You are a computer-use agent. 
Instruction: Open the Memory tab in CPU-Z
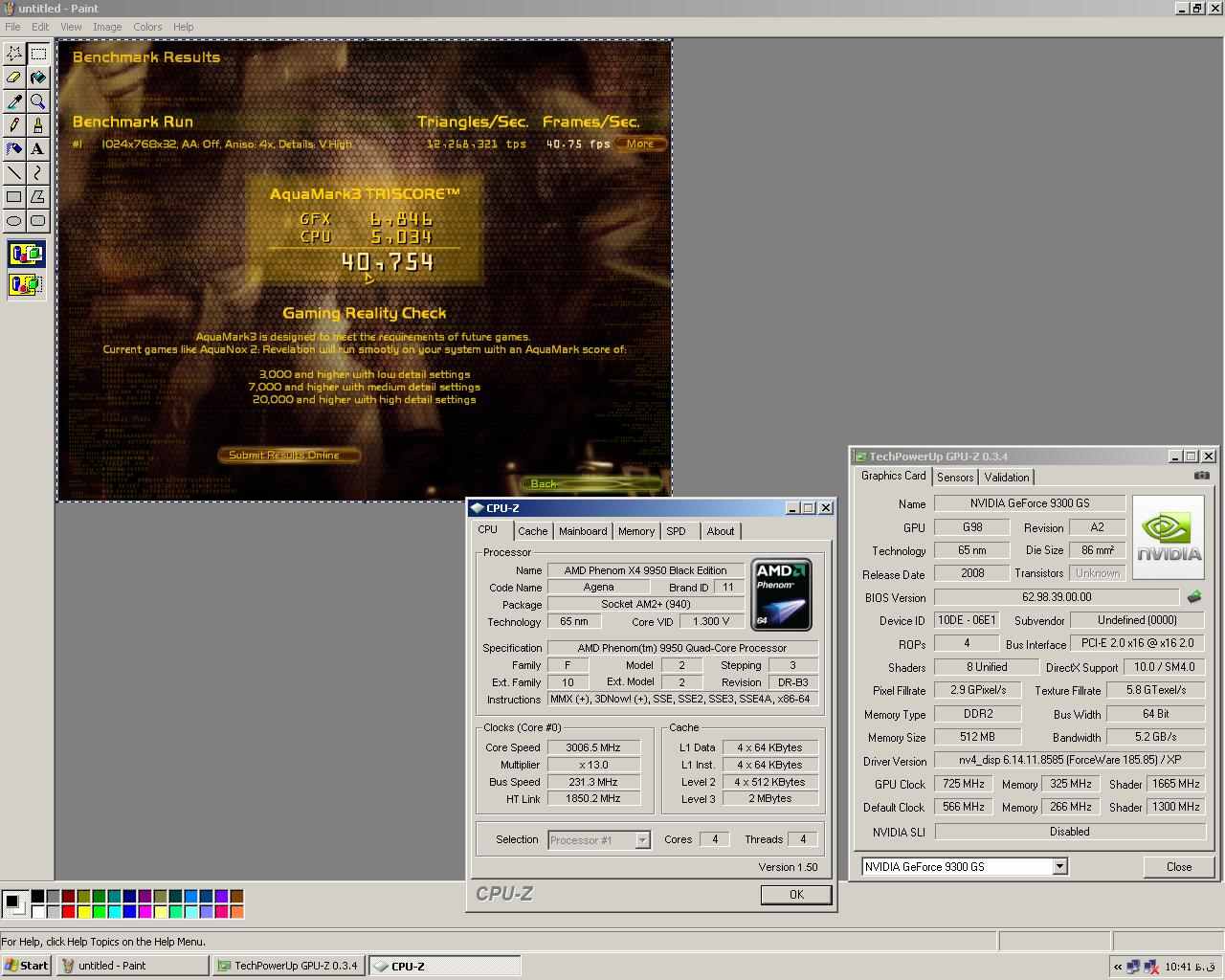coord(636,531)
